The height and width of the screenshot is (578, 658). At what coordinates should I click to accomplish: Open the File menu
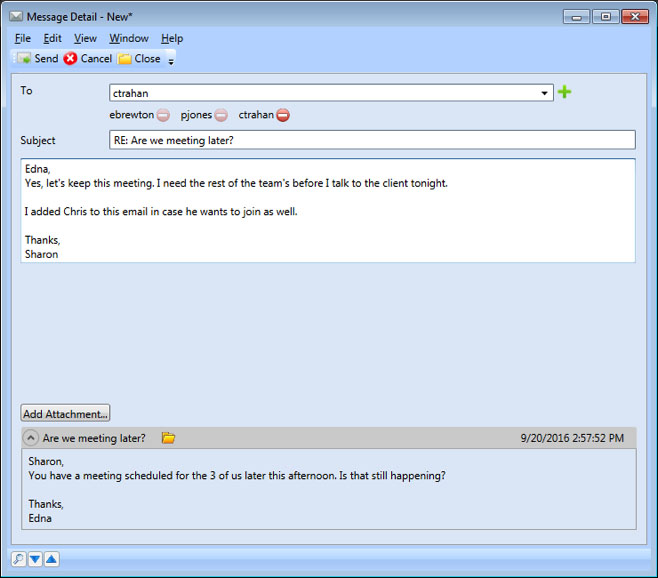point(23,38)
